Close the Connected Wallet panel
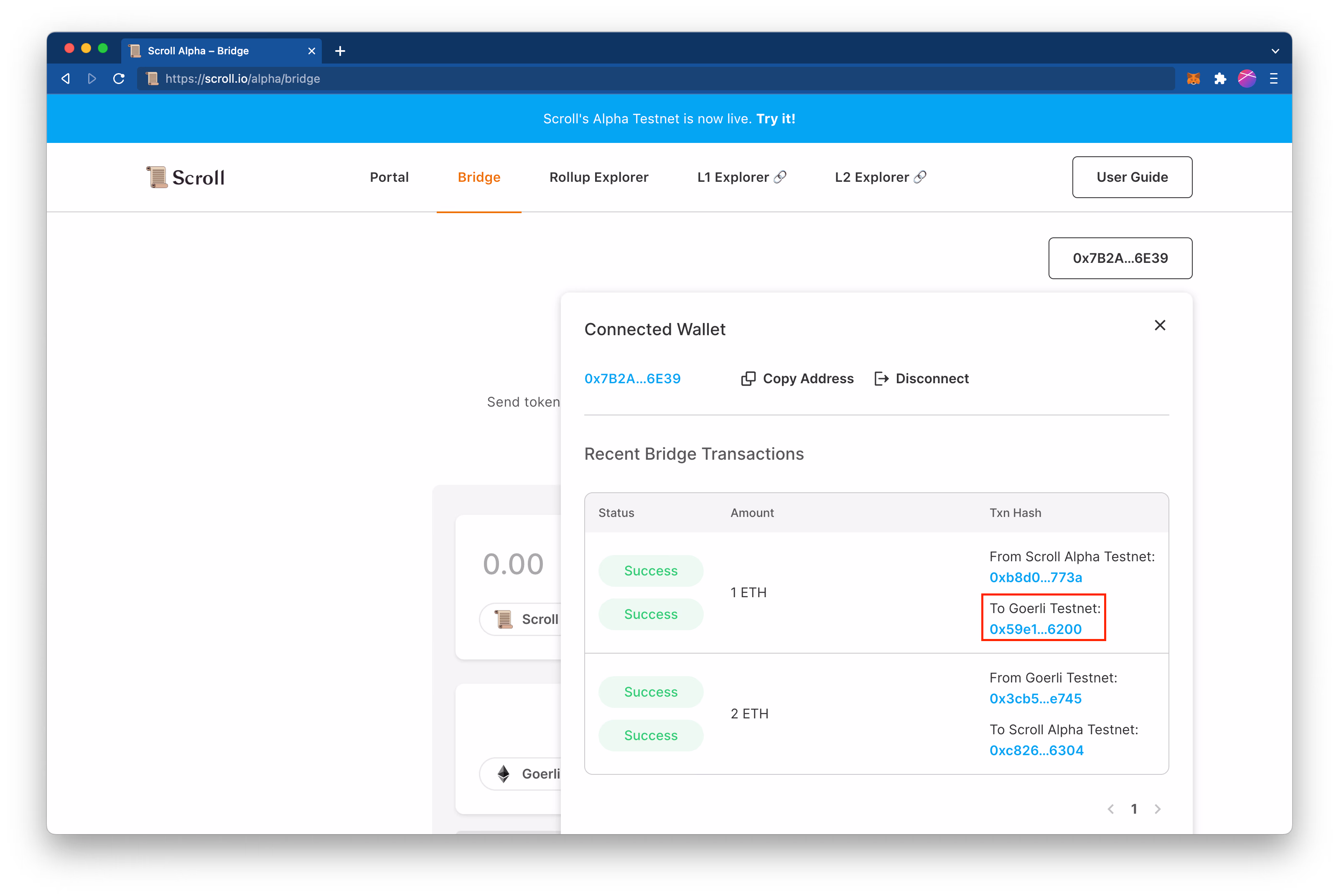This screenshot has height=896, width=1339. tap(1160, 326)
